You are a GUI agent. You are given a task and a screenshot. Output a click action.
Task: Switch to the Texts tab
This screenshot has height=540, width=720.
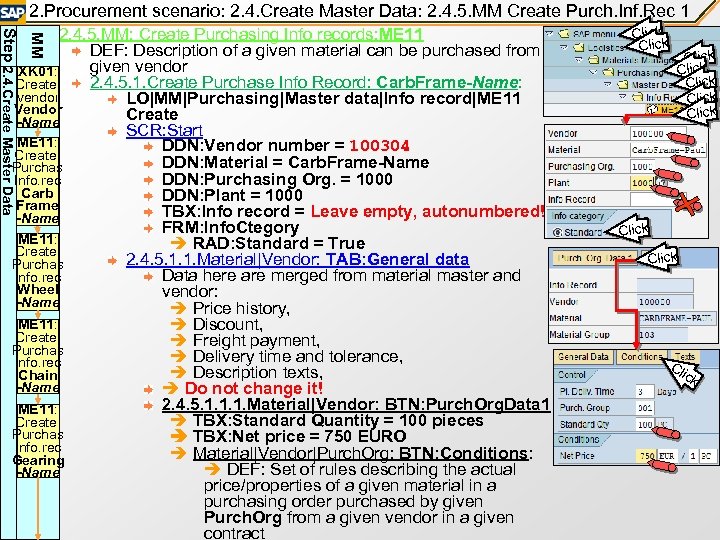tap(685, 357)
